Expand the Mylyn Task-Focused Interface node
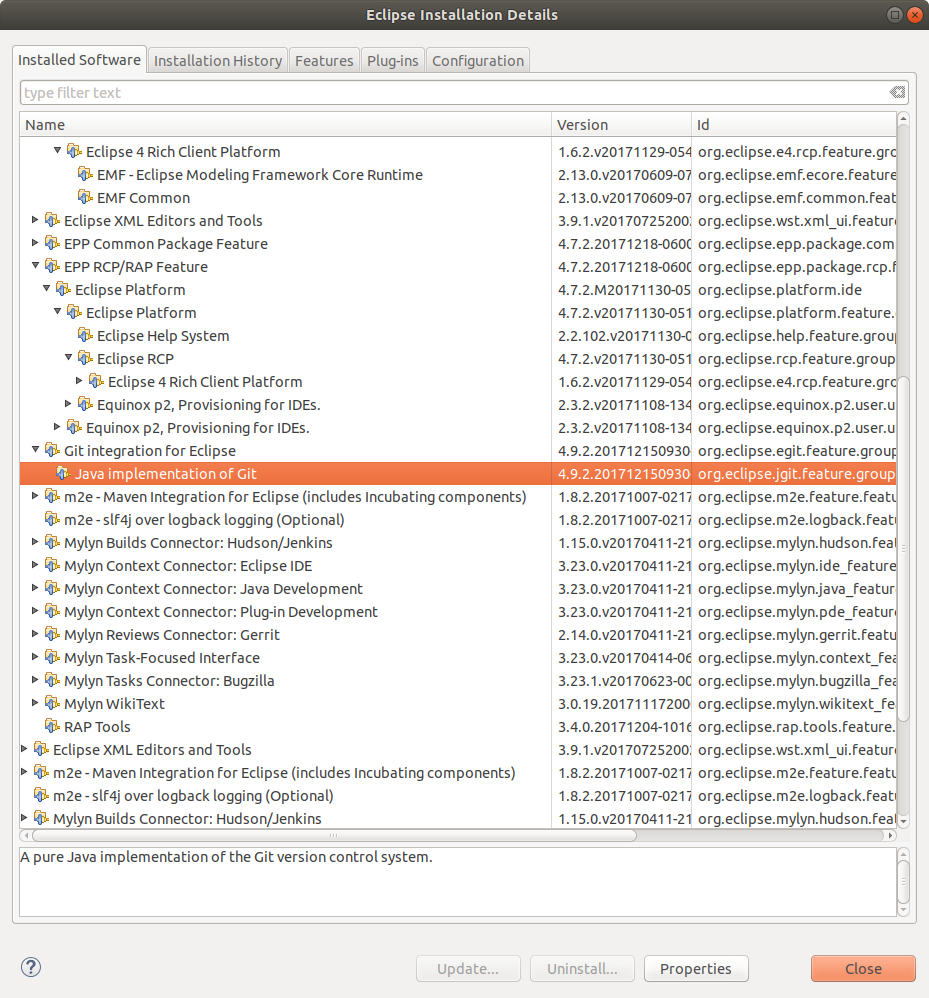929x998 pixels. 35,656
